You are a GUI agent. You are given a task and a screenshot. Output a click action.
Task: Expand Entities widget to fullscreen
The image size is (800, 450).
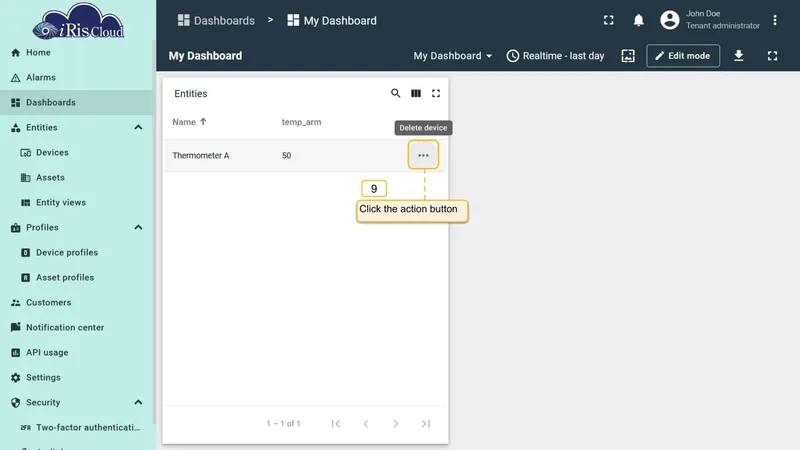point(436,93)
